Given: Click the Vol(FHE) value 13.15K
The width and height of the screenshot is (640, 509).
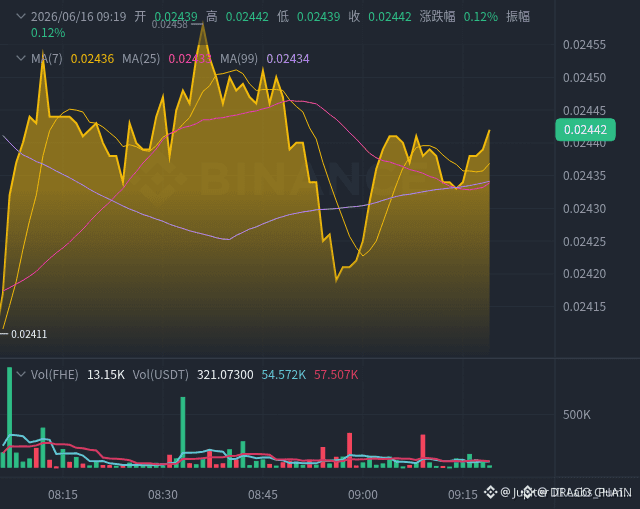Looking at the screenshot, I should 106,375.
